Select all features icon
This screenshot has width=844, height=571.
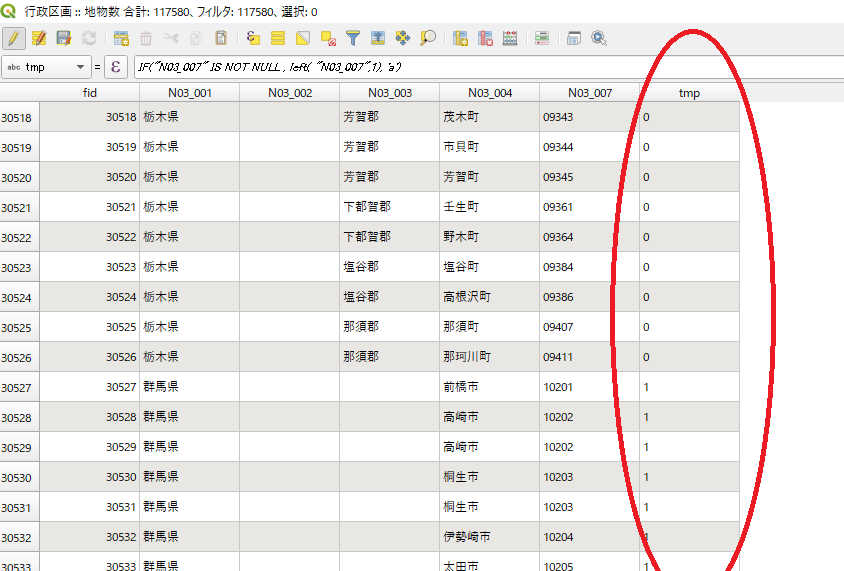tap(278, 38)
